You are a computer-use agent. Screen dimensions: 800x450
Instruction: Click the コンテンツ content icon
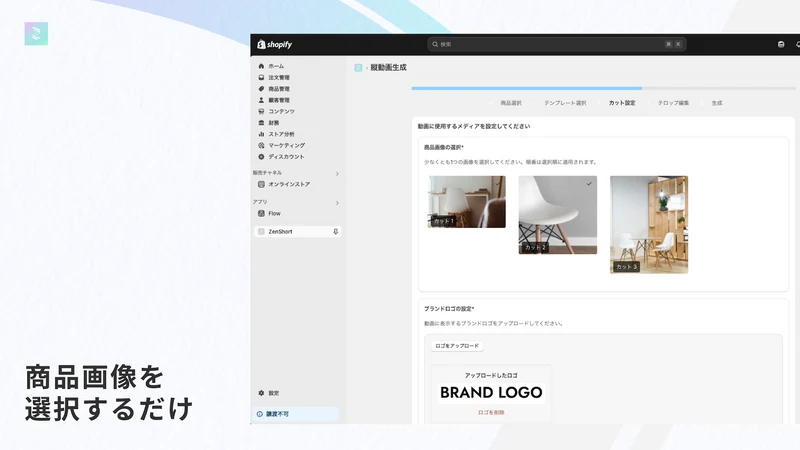click(261, 111)
